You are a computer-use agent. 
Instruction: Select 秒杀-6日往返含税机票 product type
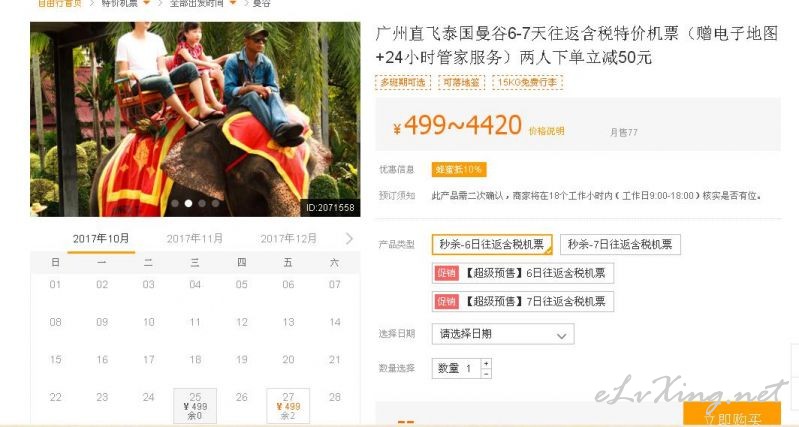492,245
